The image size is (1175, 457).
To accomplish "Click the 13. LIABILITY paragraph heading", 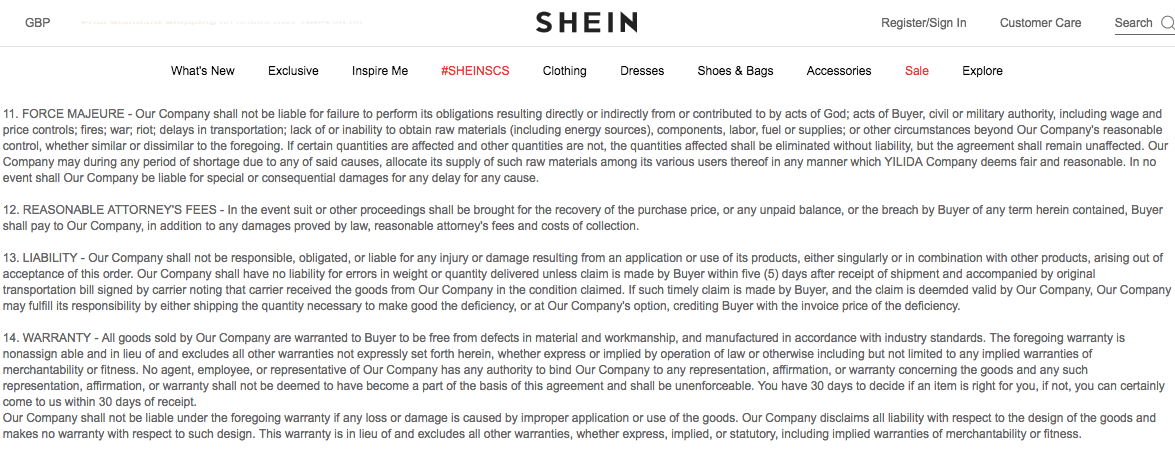I will (43, 258).
